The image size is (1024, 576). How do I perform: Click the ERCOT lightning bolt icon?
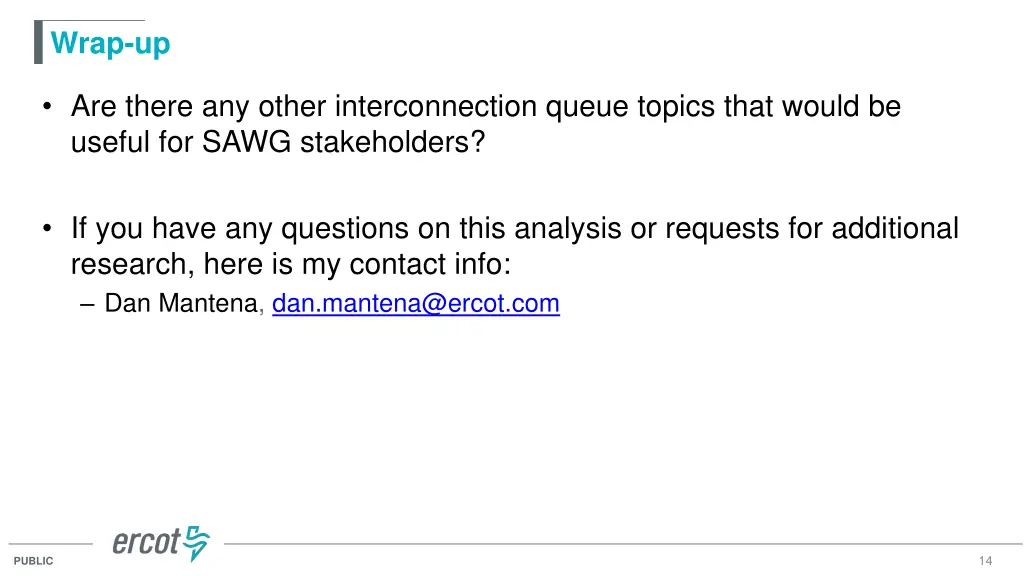[x=197, y=543]
